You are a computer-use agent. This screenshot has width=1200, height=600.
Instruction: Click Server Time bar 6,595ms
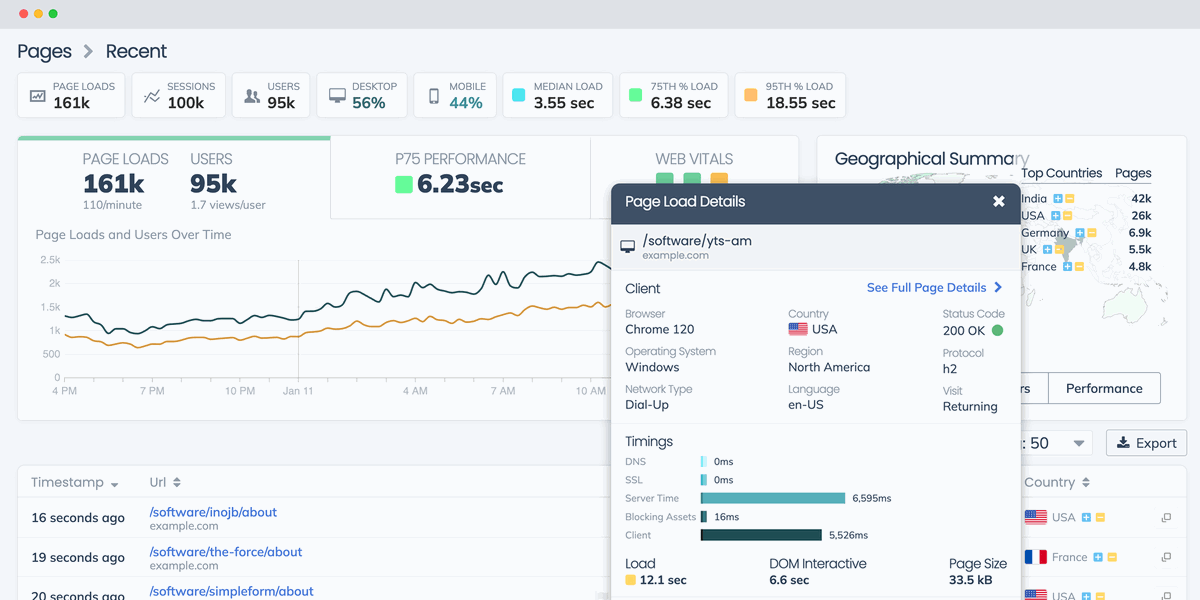pos(773,498)
